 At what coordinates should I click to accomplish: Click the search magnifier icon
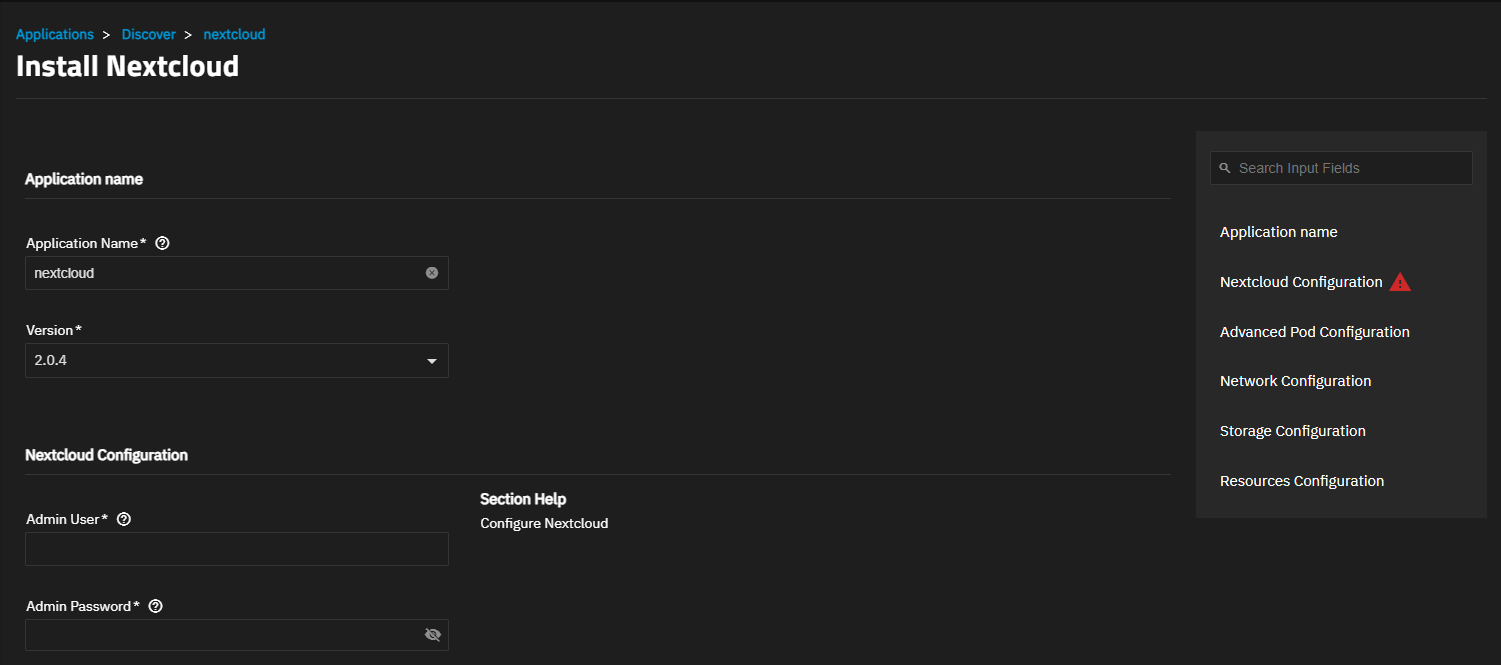click(1225, 168)
